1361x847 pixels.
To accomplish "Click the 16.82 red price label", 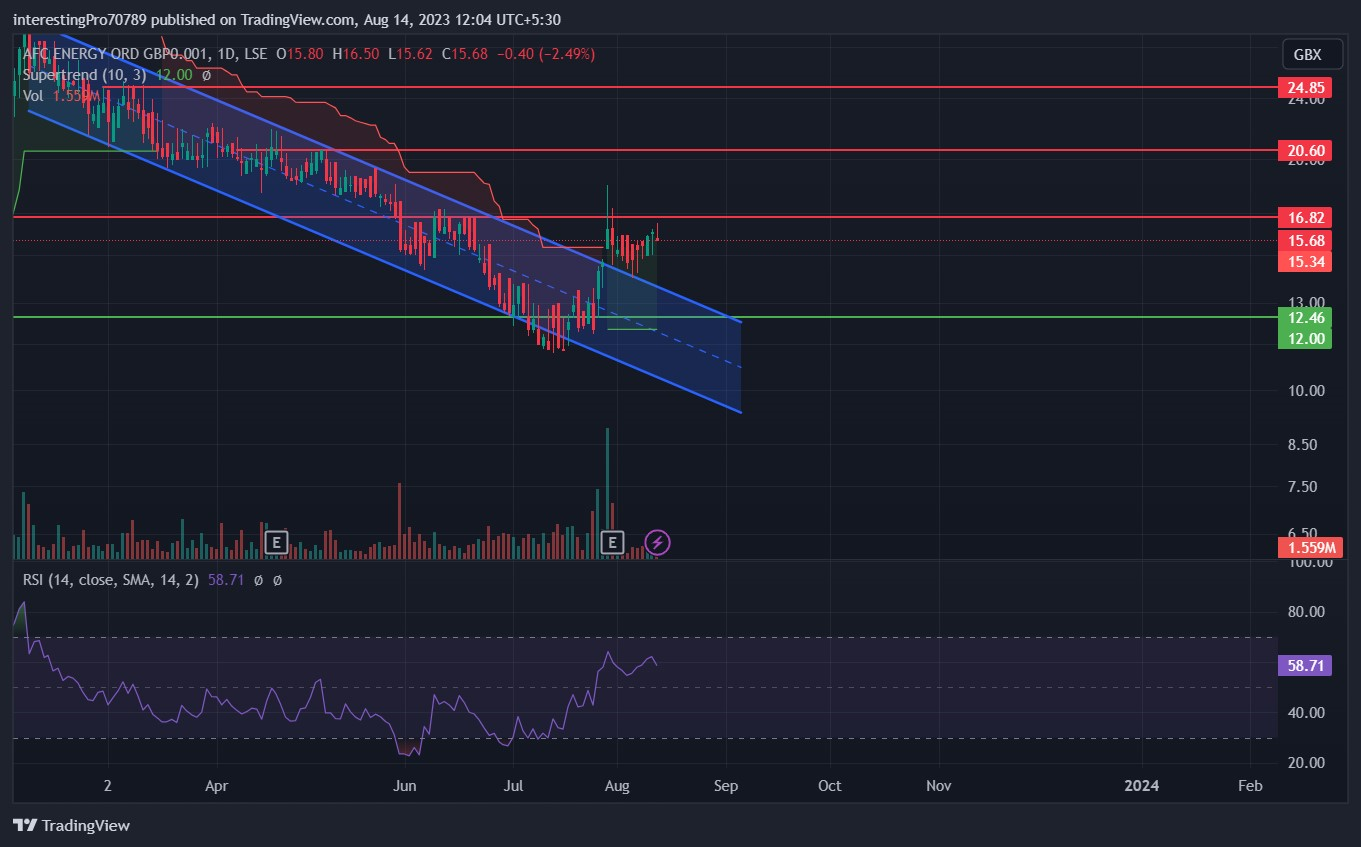I will point(1306,217).
